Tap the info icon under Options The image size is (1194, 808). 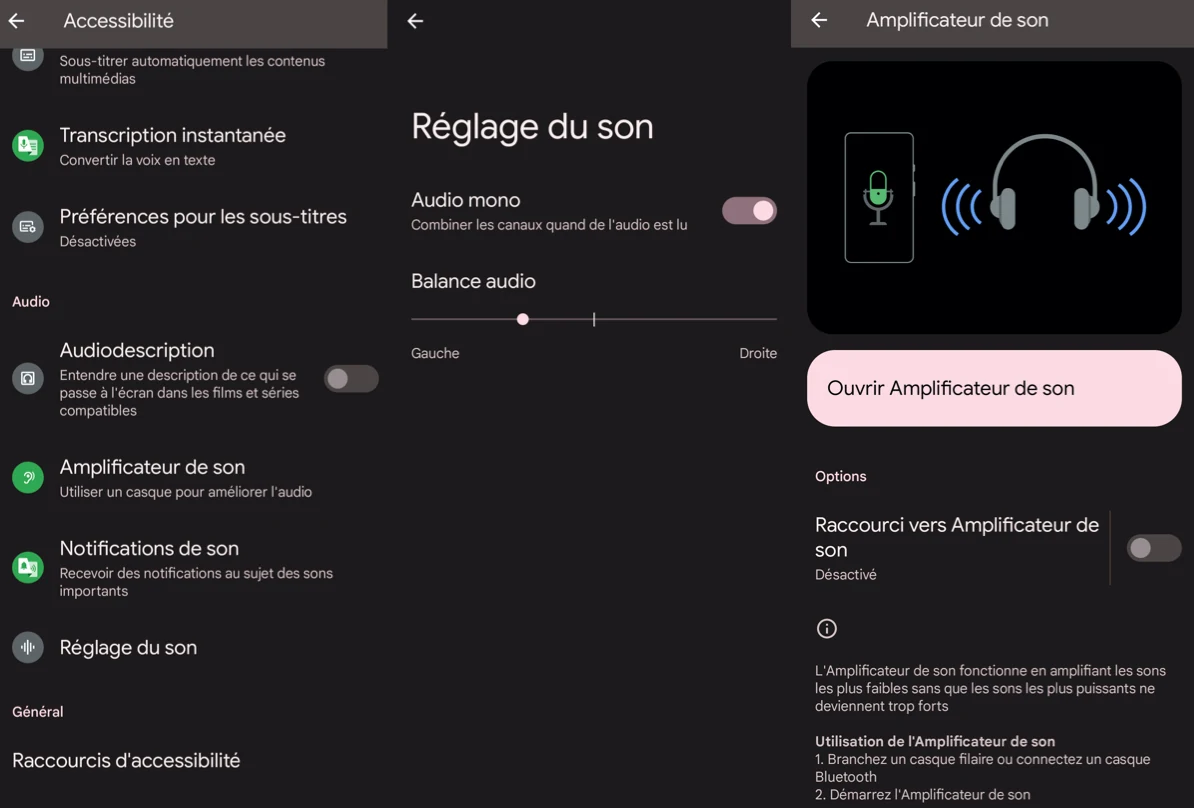(826, 628)
